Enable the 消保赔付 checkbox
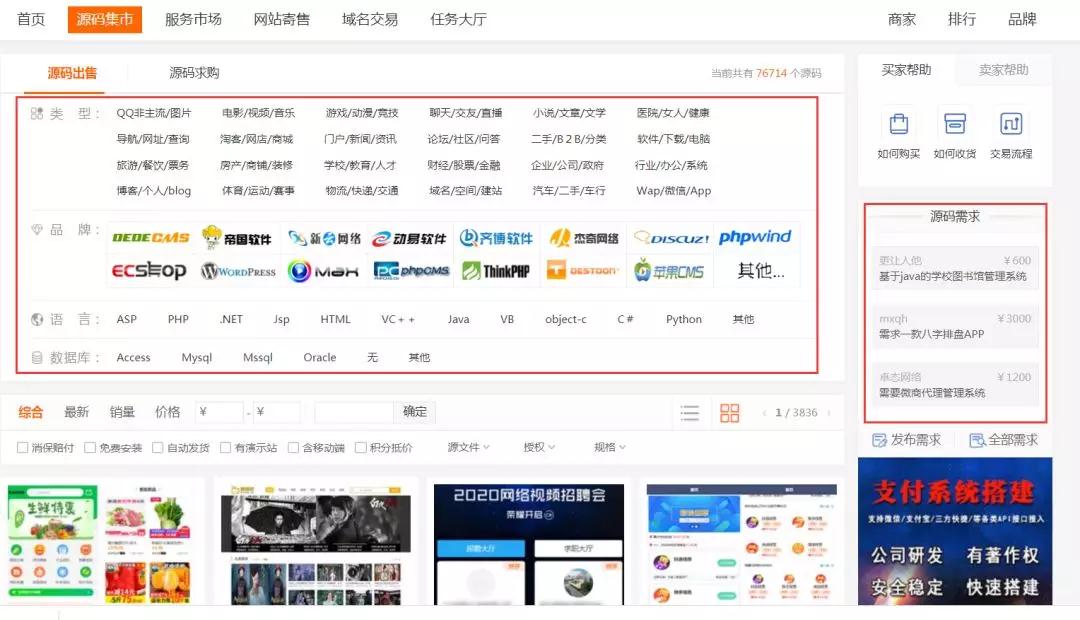The image size is (1080, 620). point(23,448)
